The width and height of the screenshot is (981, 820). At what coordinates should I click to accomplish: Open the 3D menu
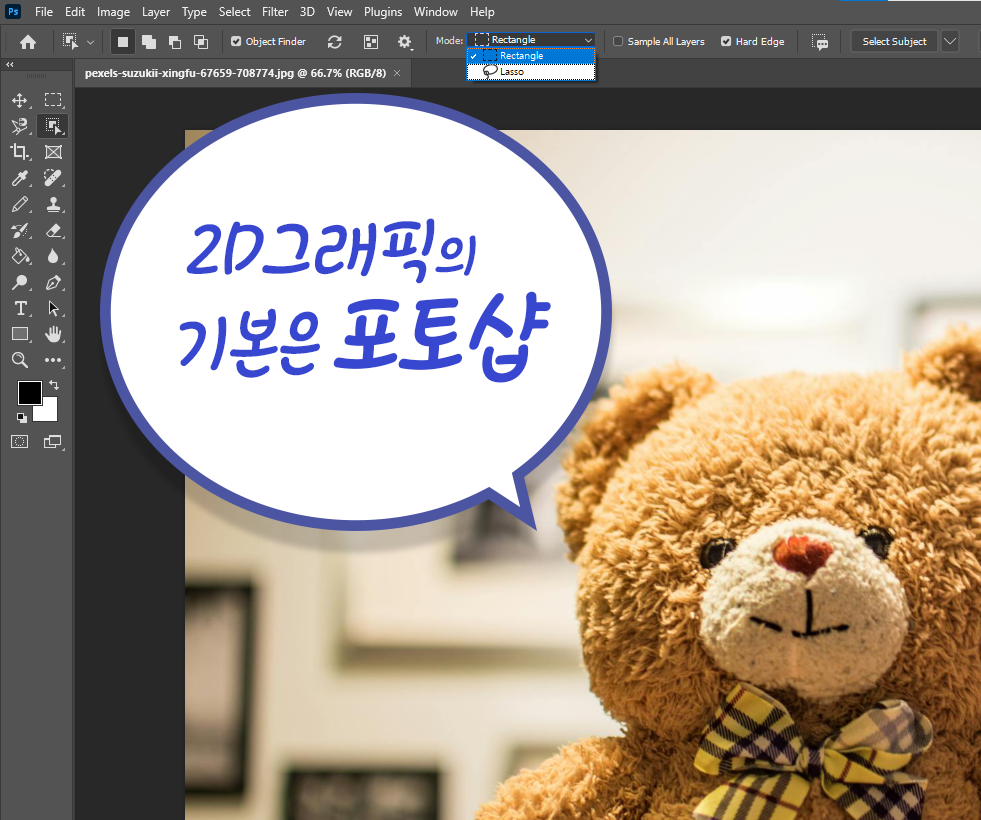(307, 12)
